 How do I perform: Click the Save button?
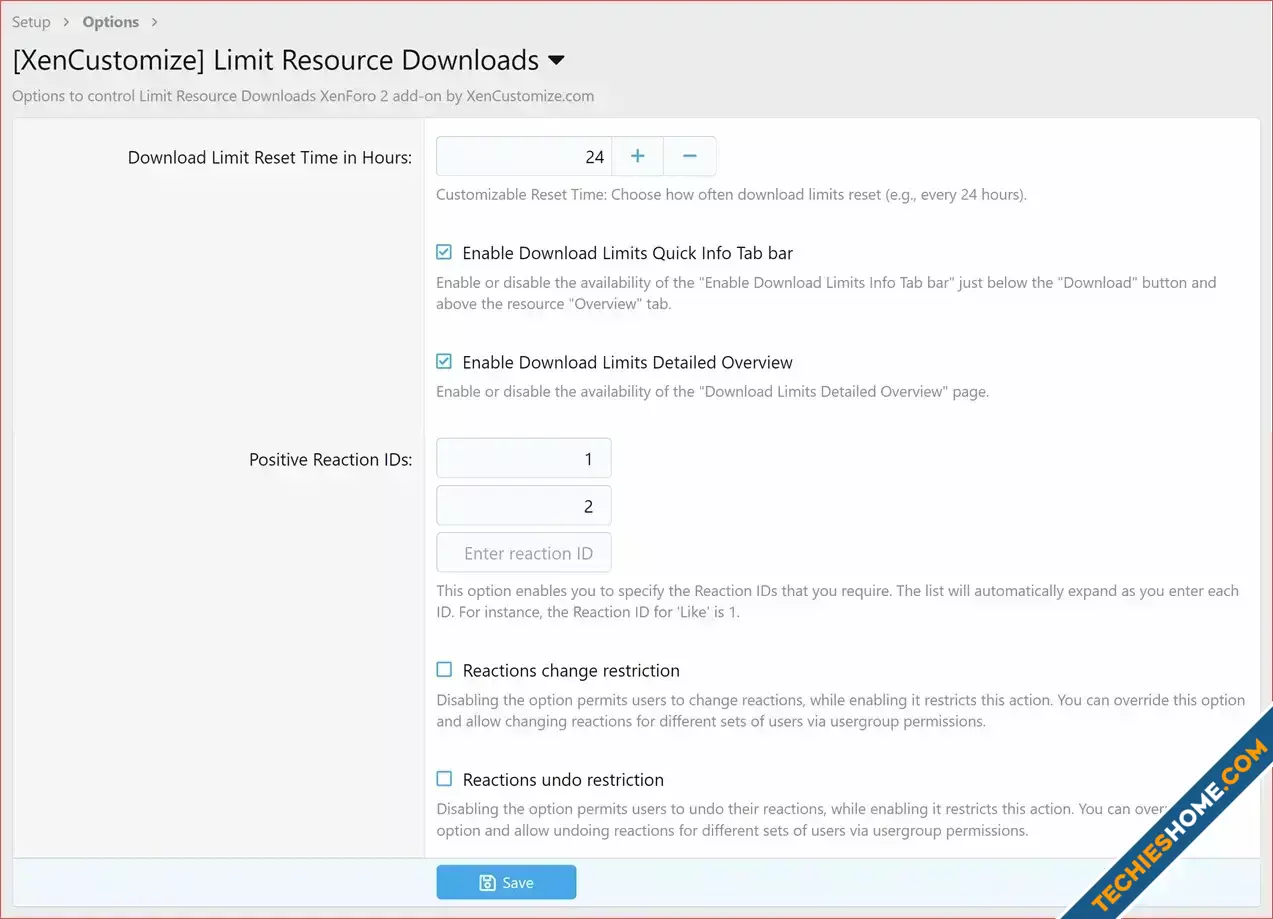(506, 882)
